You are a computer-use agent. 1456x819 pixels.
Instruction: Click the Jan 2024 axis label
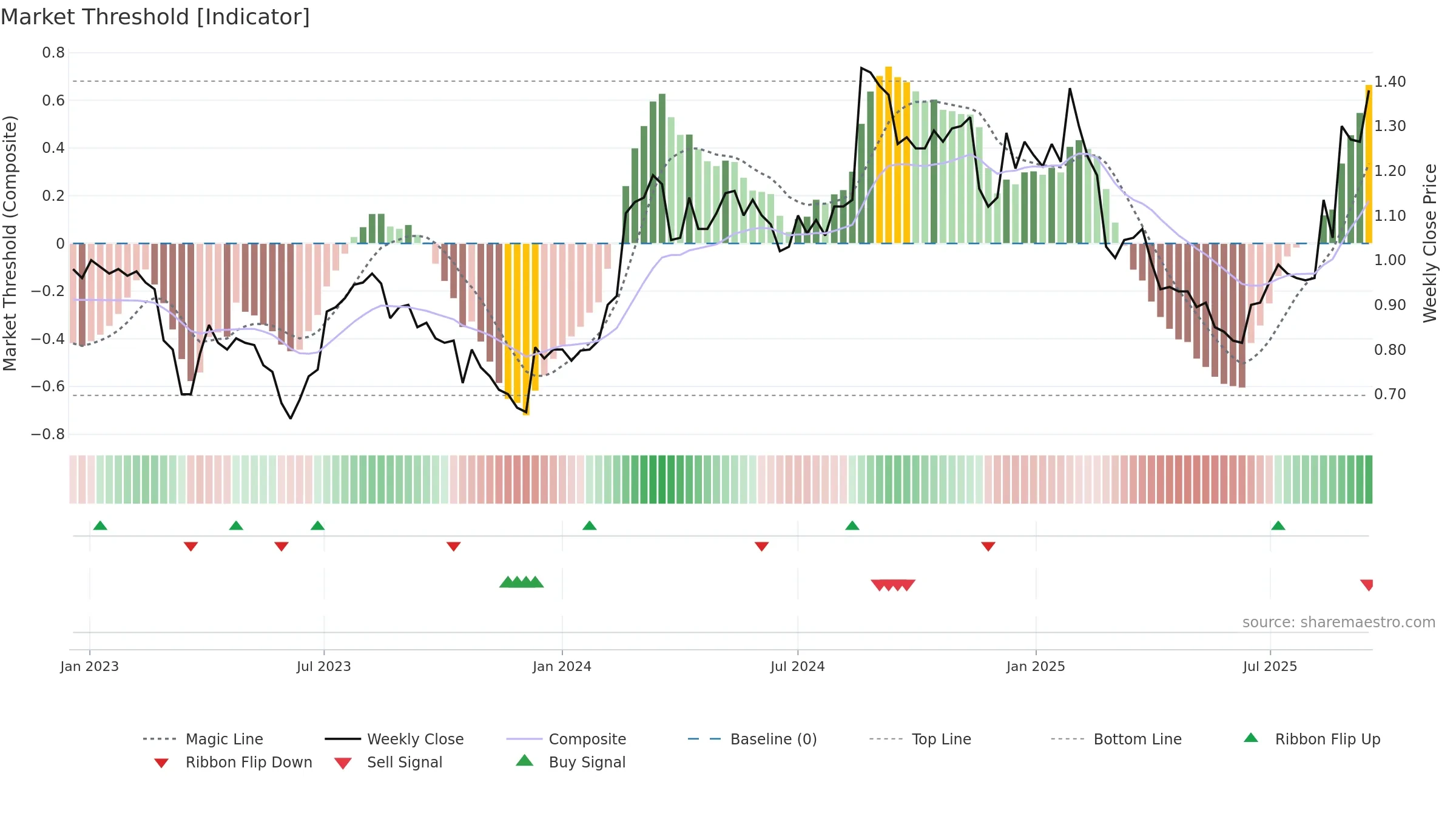point(562,666)
